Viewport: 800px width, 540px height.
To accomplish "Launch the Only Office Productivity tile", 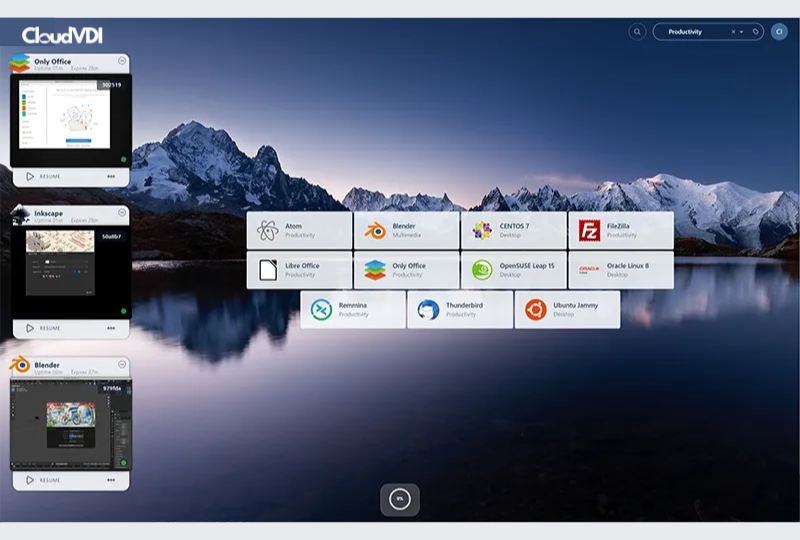I will point(407,270).
